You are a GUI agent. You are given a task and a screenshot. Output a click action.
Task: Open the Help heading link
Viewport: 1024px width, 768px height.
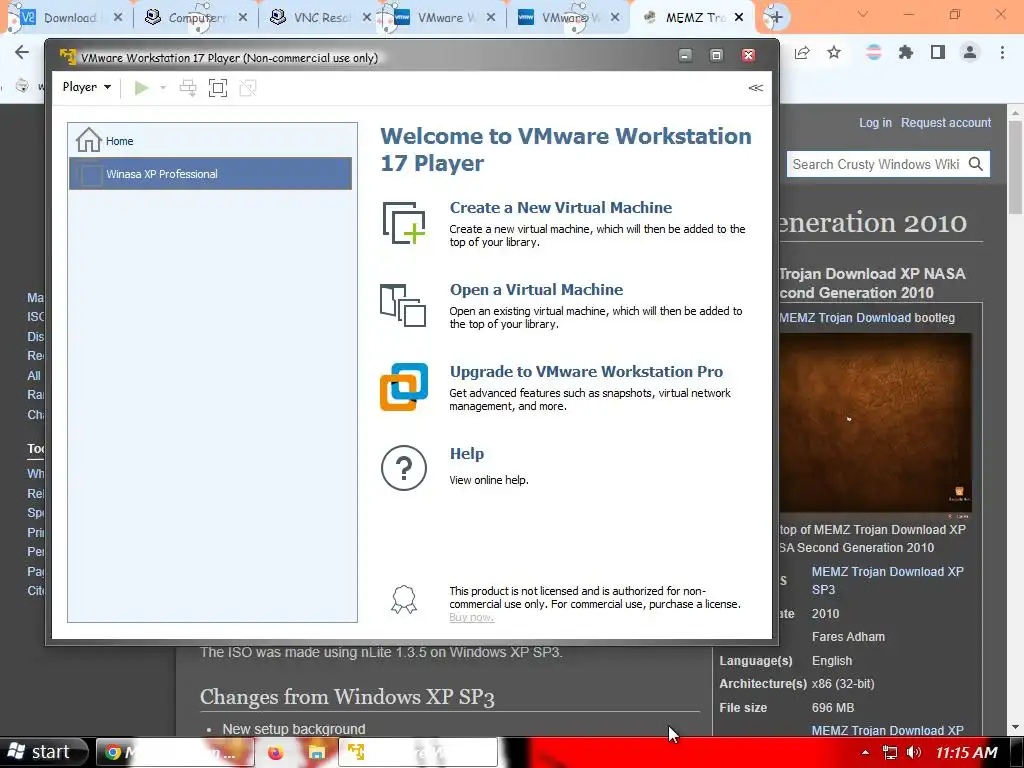[466, 453]
